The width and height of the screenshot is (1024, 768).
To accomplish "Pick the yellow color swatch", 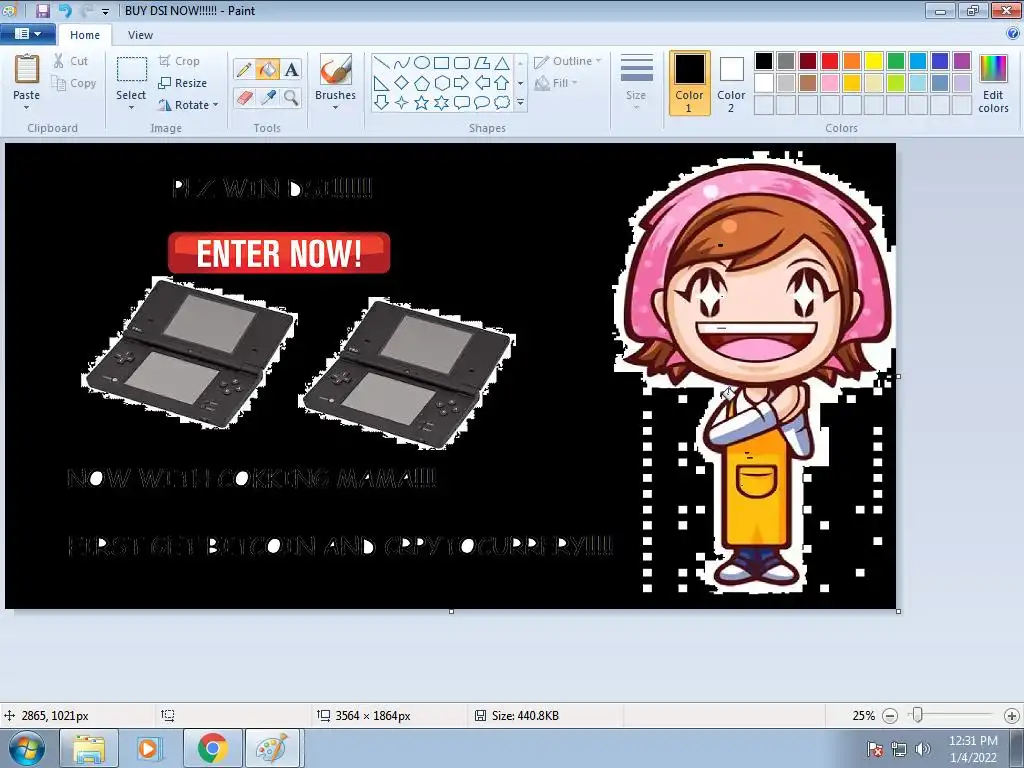I will coord(874,61).
